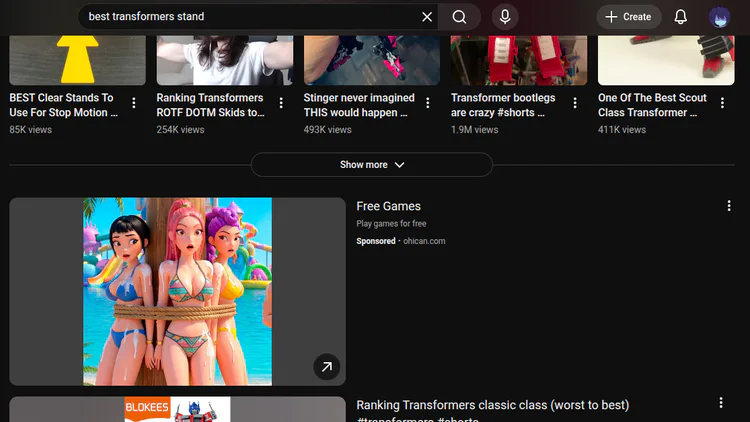Open 'Transformer bootlegs are crazy #shorts' title

click(503, 105)
